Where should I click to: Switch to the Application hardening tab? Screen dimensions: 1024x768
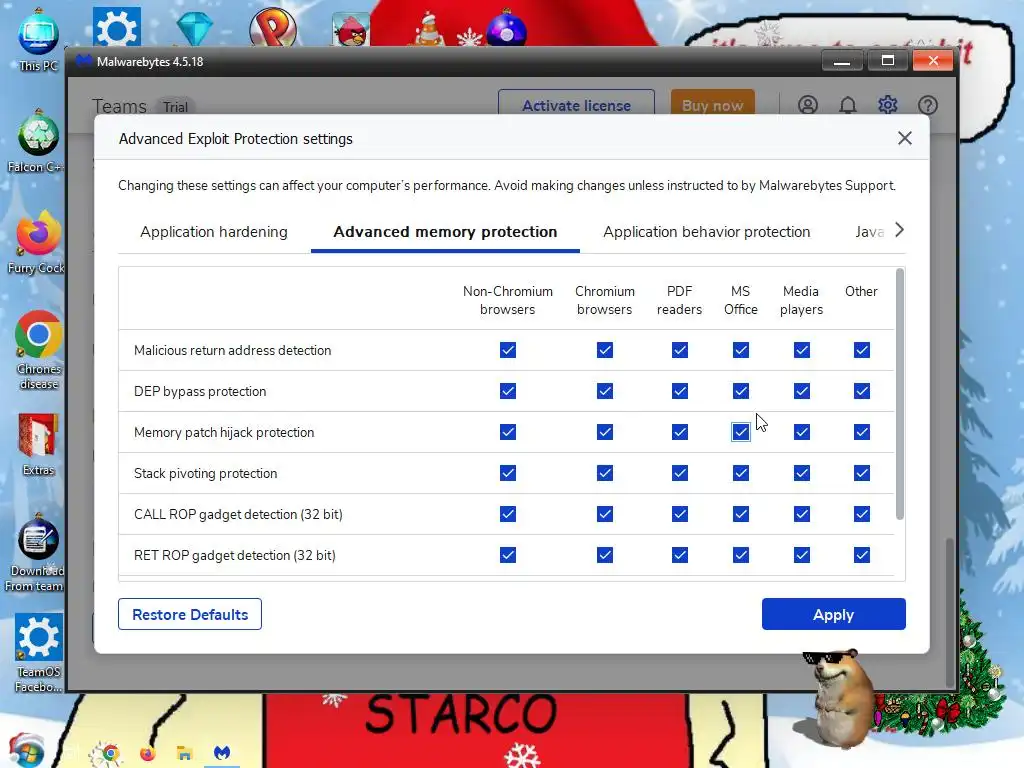[x=214, y=232]
